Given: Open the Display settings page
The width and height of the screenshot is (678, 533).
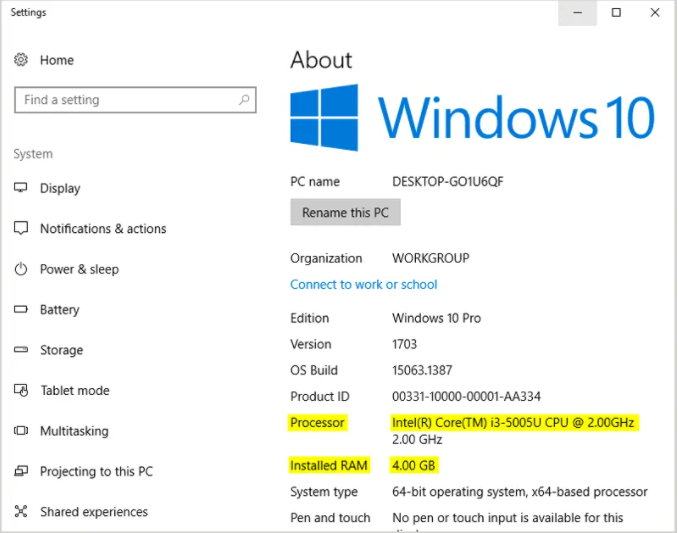Looking at the screenshot, I should pos(60,188).
